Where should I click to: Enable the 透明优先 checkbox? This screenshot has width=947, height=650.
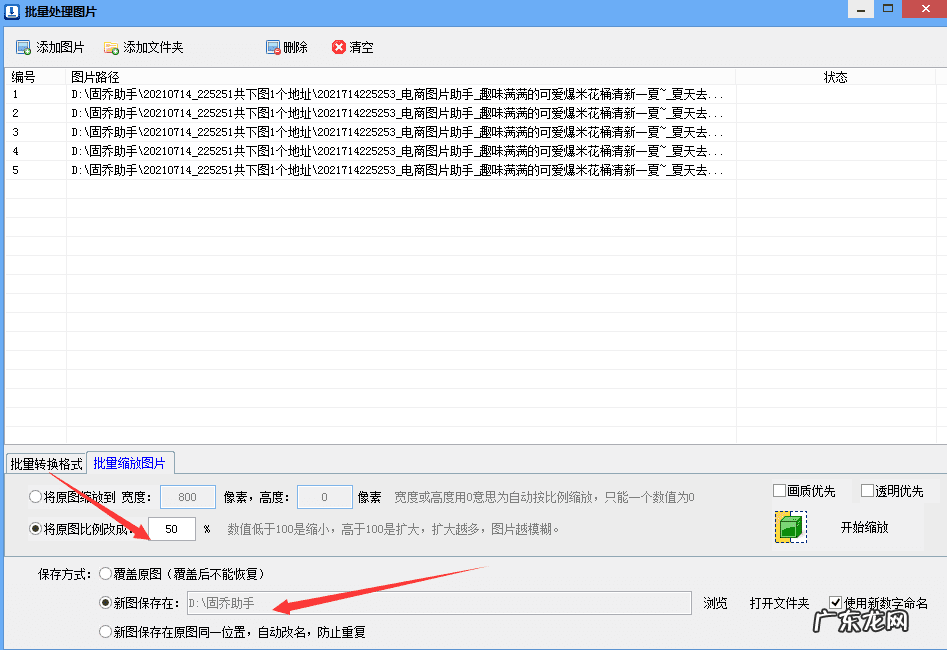(x=868, y=489)
